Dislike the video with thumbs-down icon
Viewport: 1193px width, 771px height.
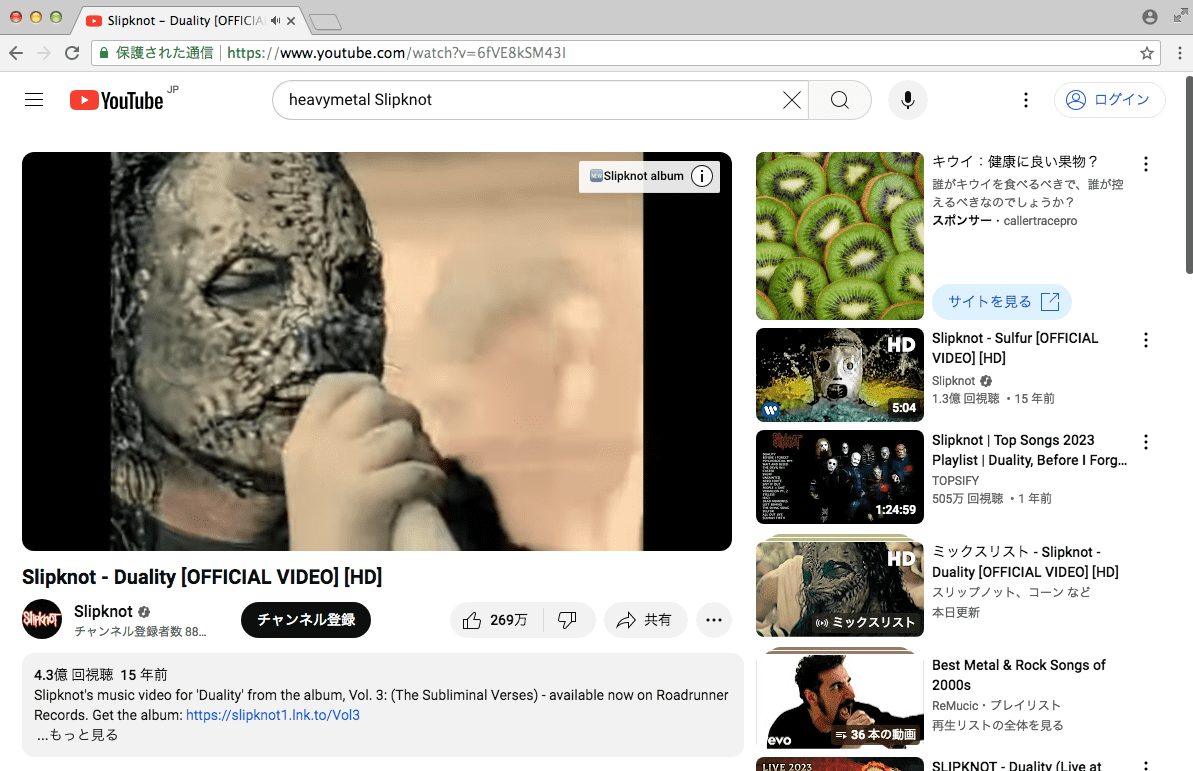pyautogui.click(x=568, y=620)
